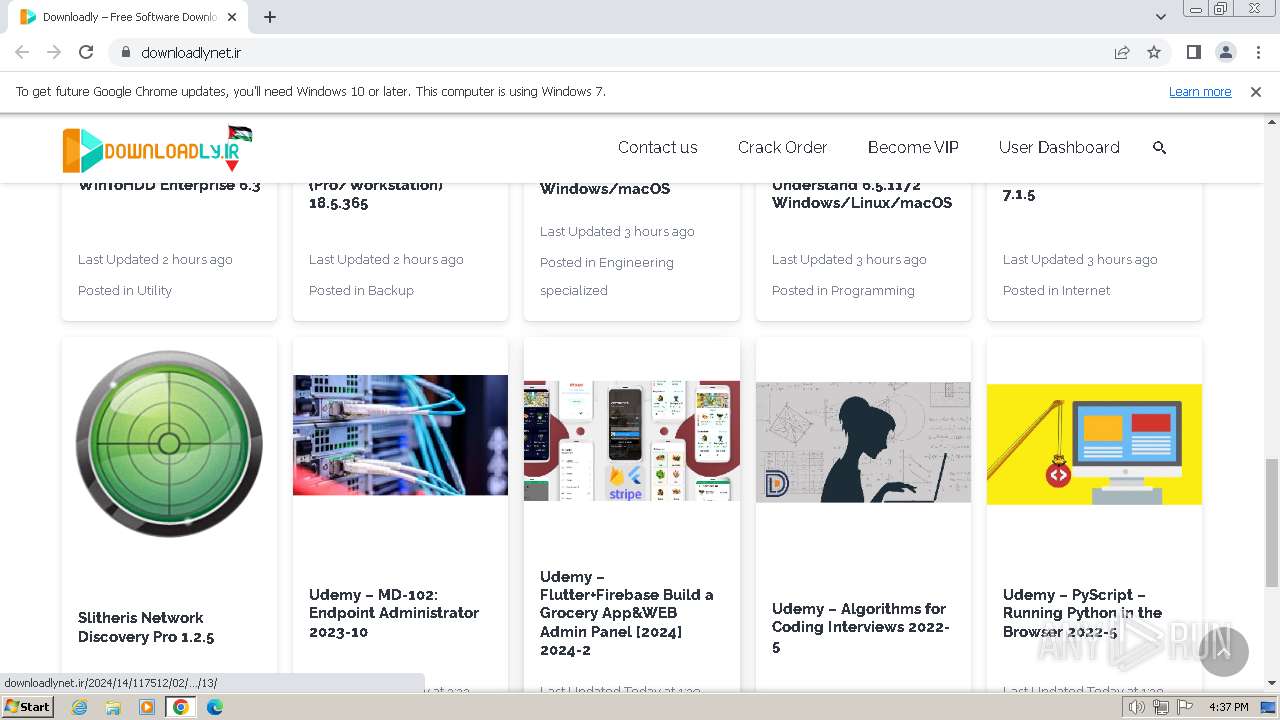1280x720 pixels.
Task: Open File Explorer folder taskbar icon
Action: click(113, 707)
